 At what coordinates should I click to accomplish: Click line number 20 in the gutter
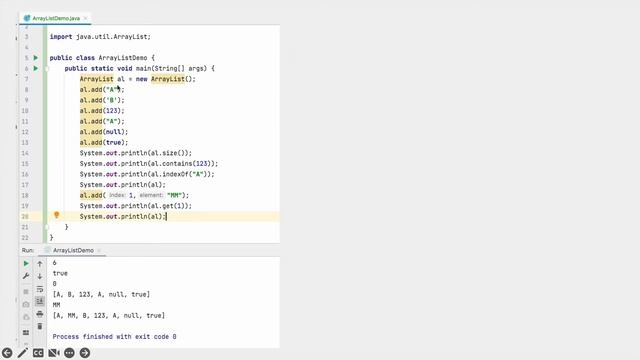tap(25, 216)
